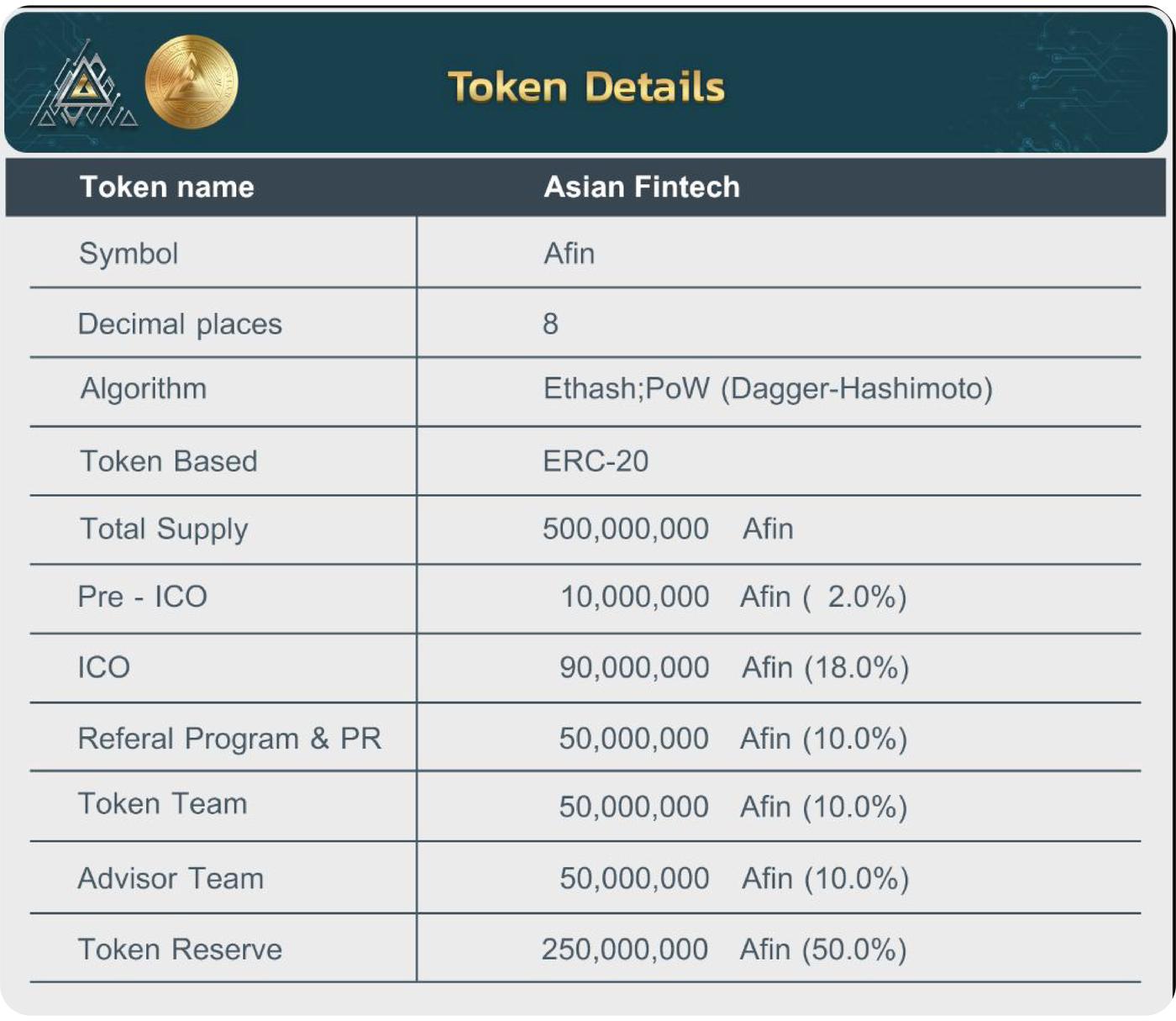Click the decimal places value 8
This screenshot has height=1021, width=1176.
pyautogui.click(x=551, y=324)
